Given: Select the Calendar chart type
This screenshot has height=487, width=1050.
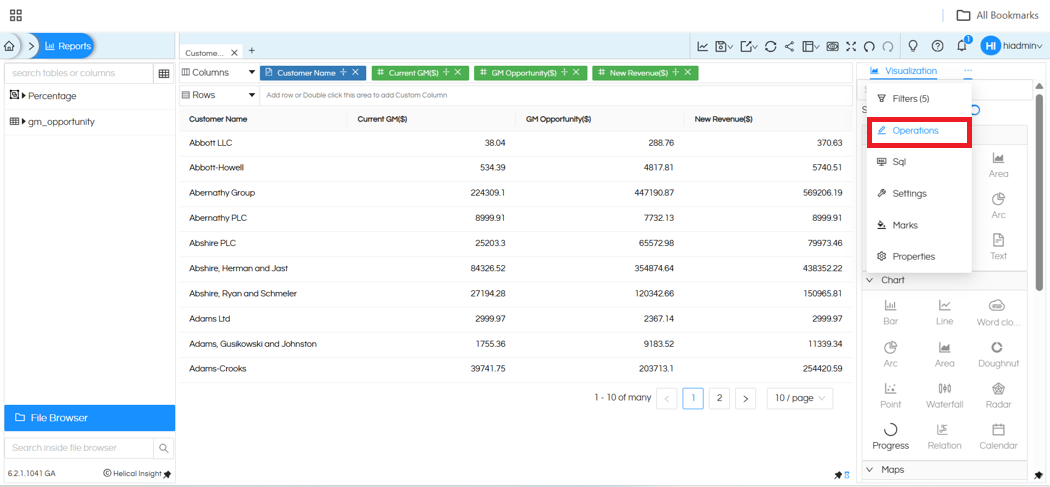Looking at the screenshot, I should pos(998,437).
